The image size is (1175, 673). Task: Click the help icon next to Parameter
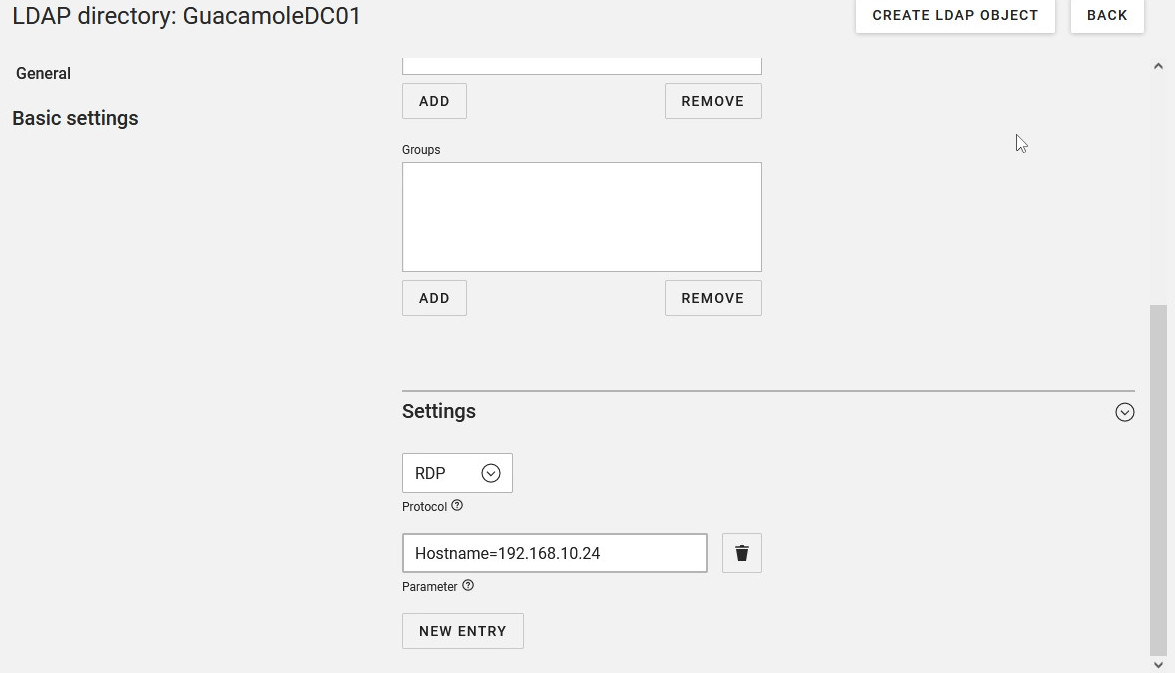point(468,586)
